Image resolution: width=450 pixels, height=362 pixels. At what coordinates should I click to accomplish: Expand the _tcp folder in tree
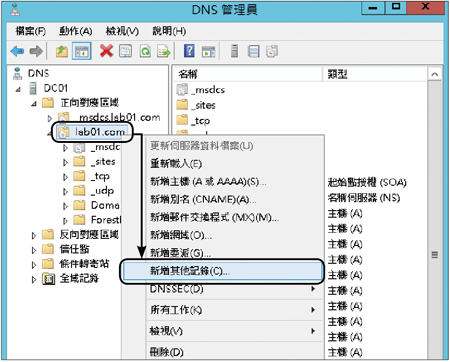(65, 177)
